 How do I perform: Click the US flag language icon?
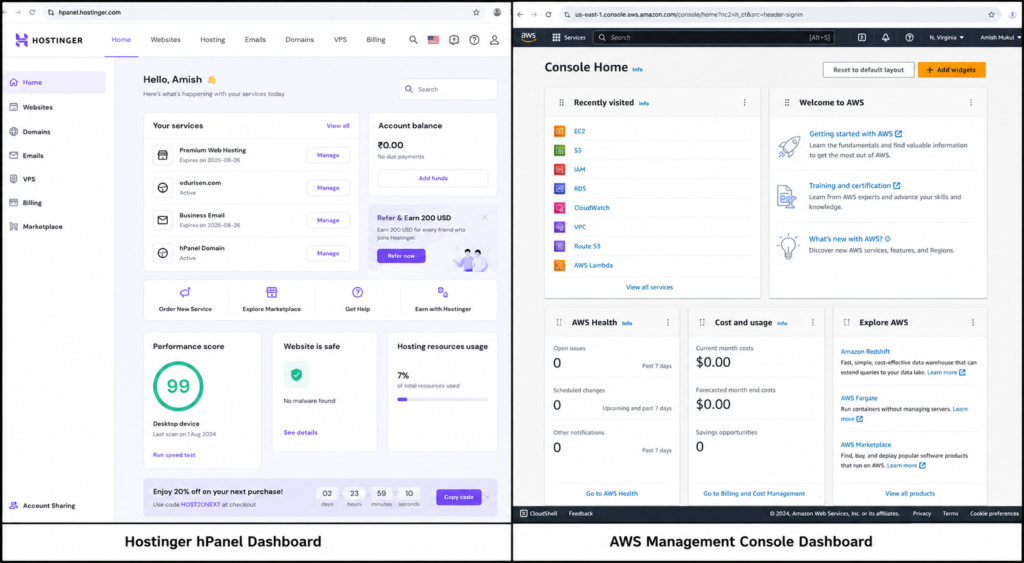tap(433, 40)
